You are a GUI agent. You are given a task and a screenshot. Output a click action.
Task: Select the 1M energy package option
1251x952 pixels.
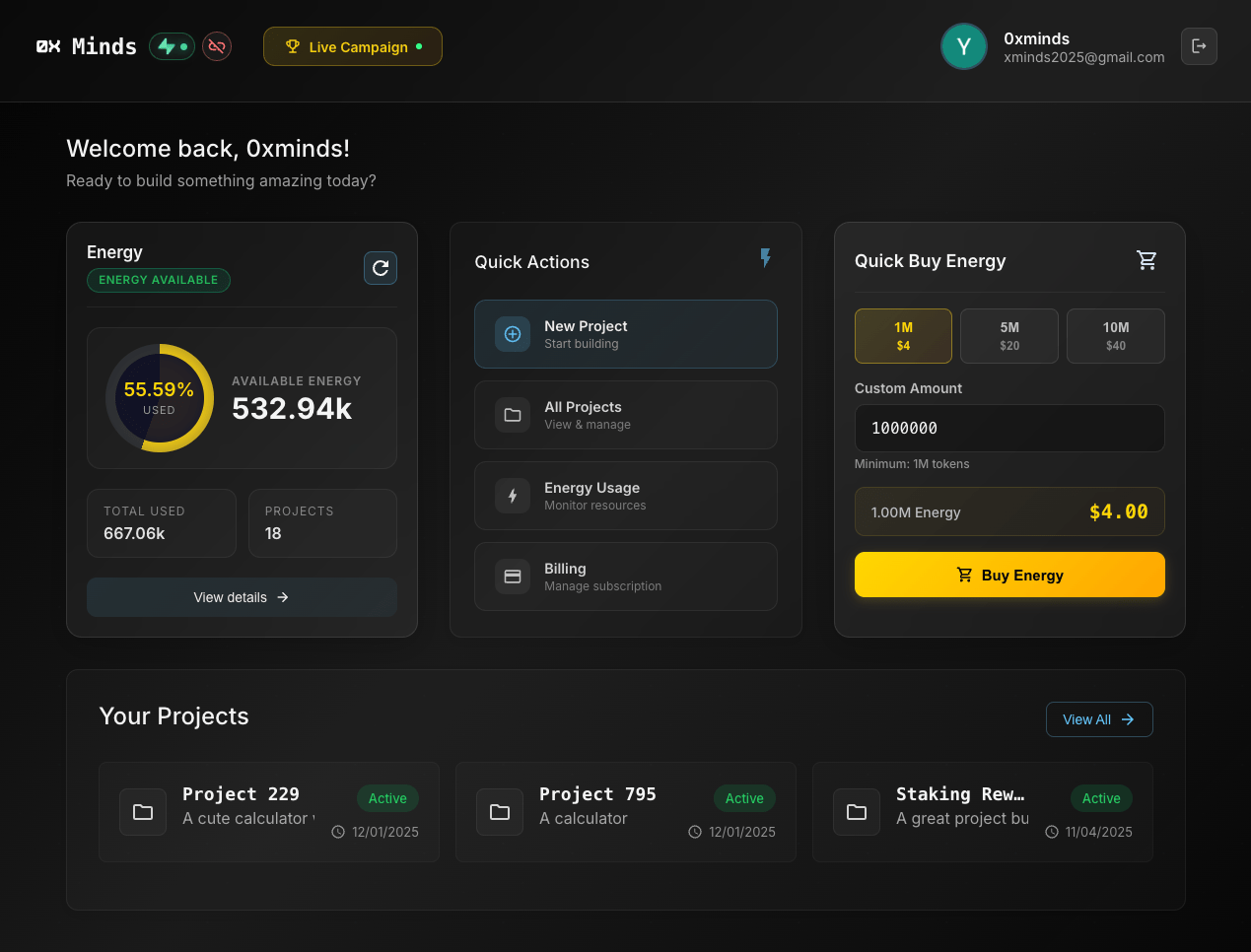[903, 336]
